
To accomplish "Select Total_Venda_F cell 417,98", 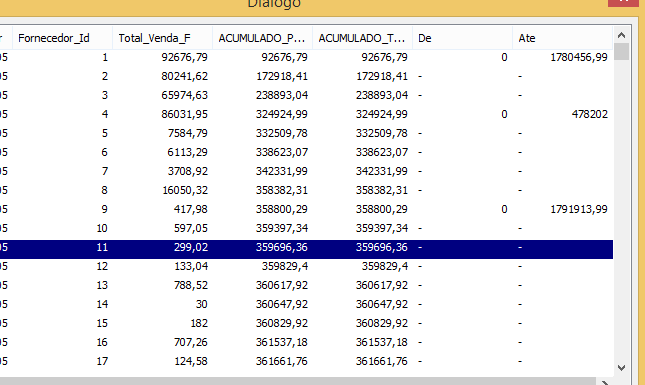I will click(x=191, y=209).
